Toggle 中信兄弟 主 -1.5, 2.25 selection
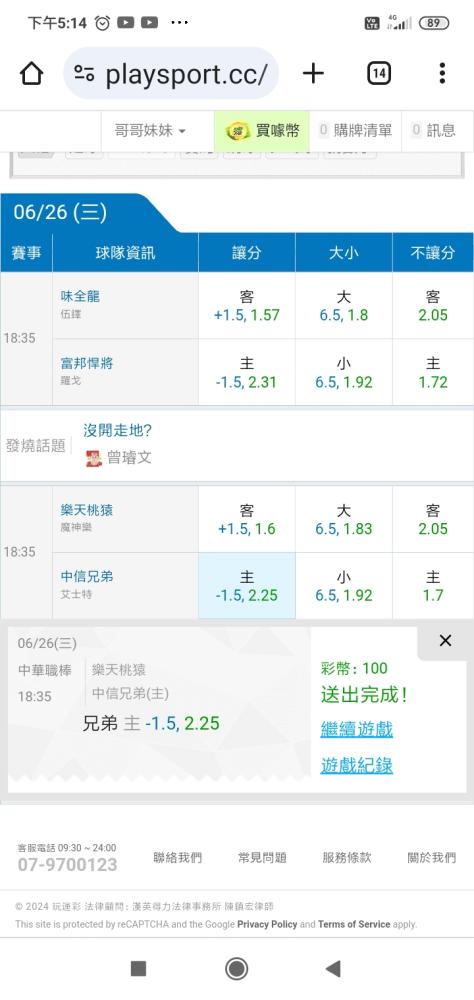The image size is (474, 1000). pyautogui.click(x=247, y=585)
